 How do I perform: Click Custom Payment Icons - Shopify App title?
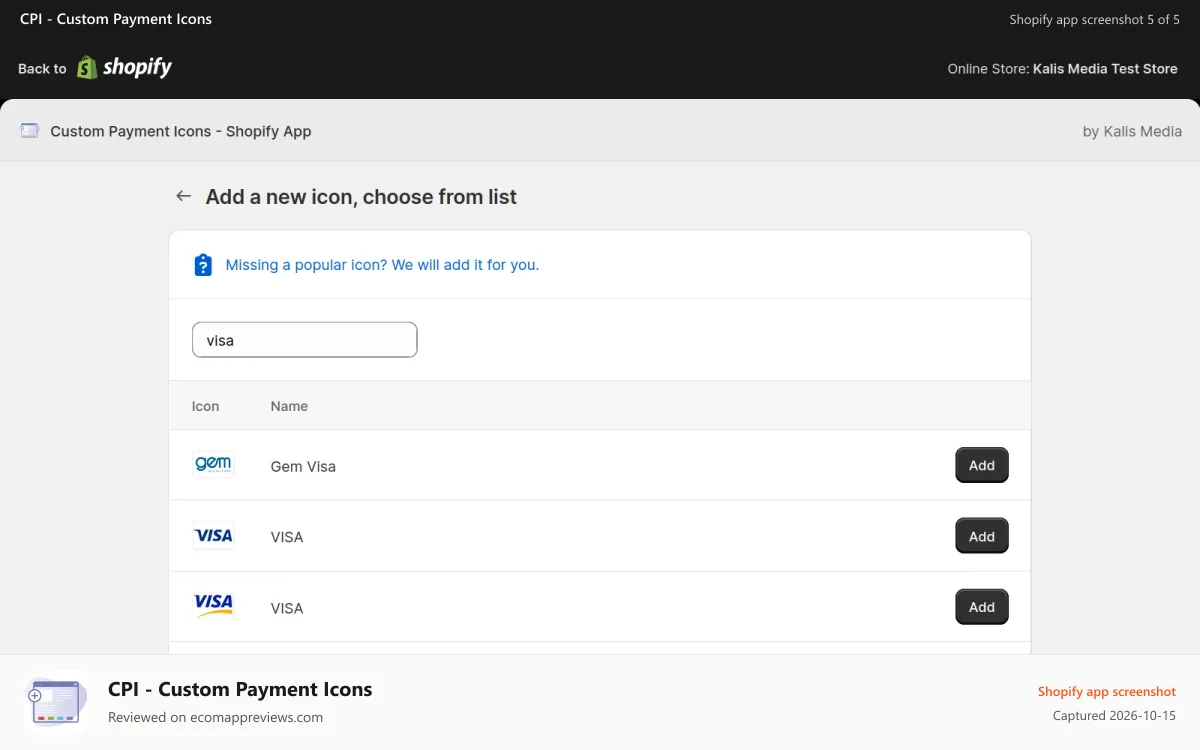click(181, 131)
